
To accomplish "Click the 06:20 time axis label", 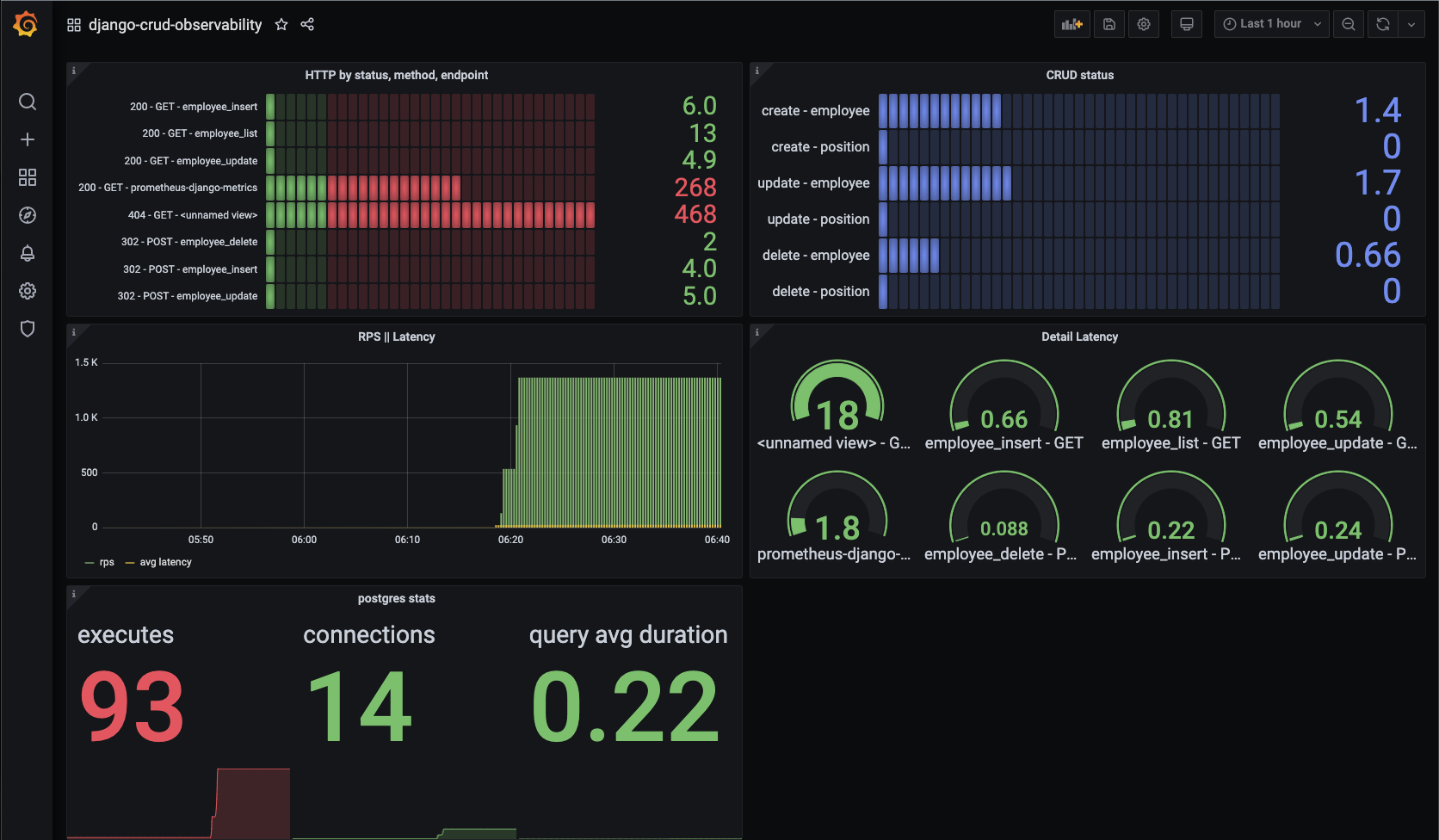I will click(x=510, y=540).
